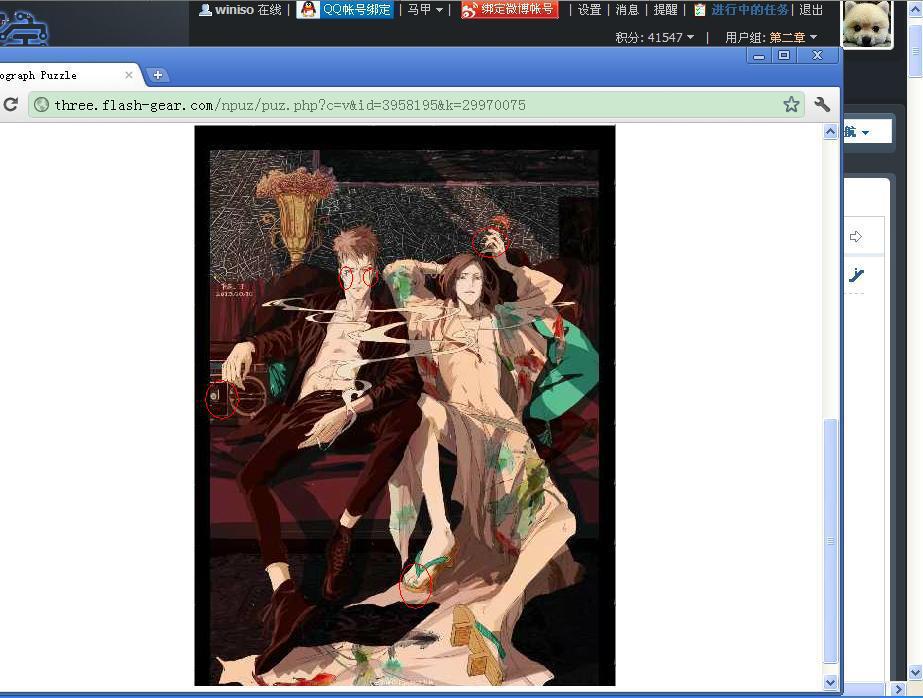Open the 设置 settings link

[590, 10]
